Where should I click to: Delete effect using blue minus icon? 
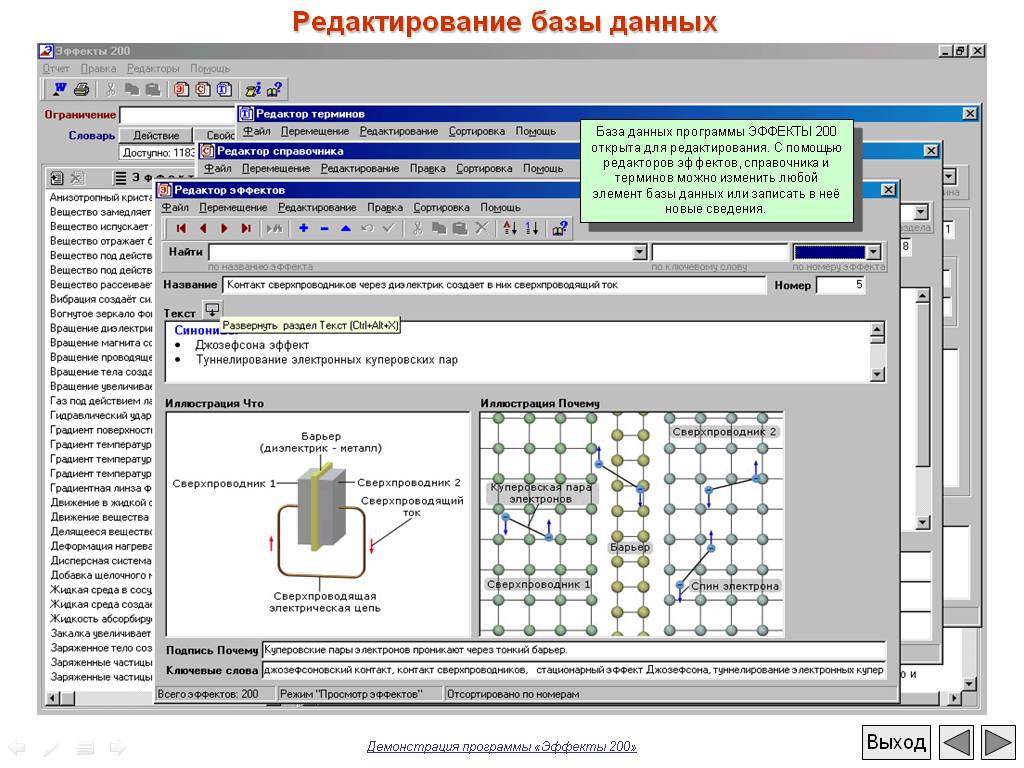[325, 229]
